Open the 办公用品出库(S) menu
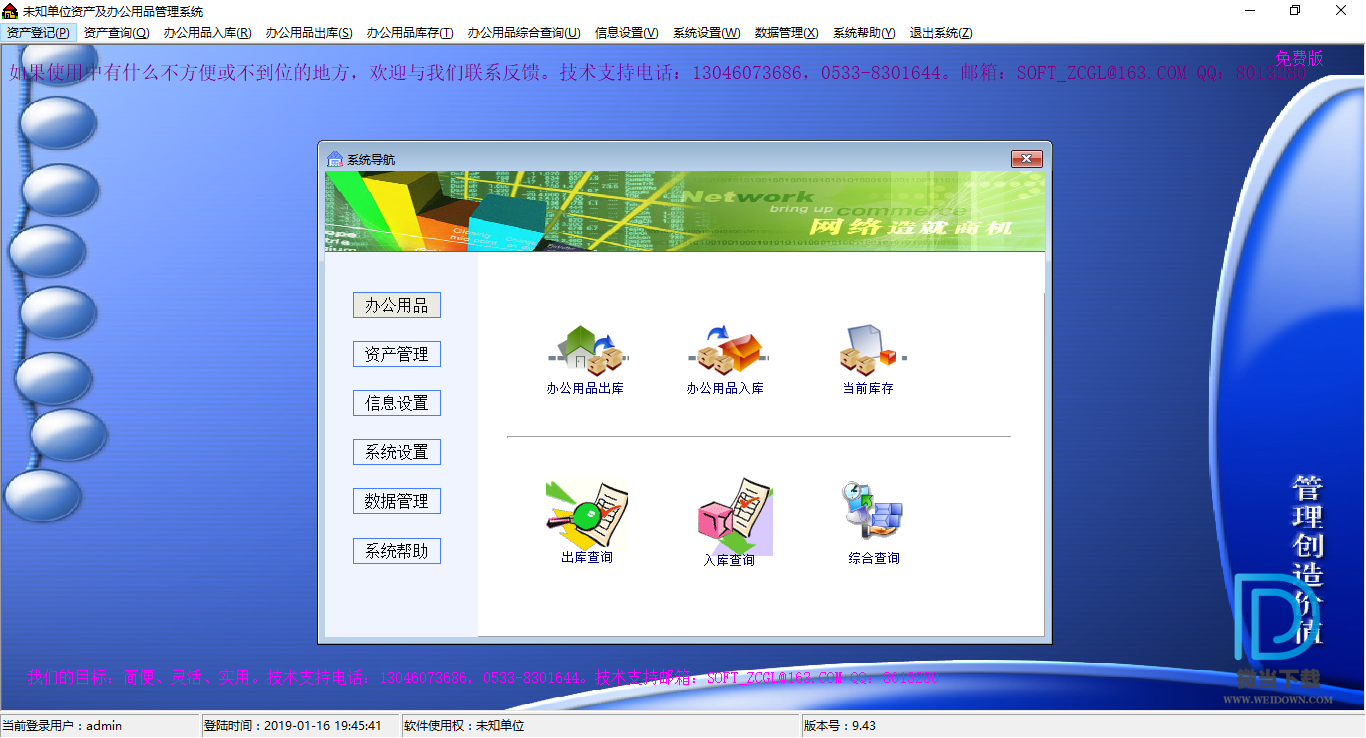 point(309,32)
